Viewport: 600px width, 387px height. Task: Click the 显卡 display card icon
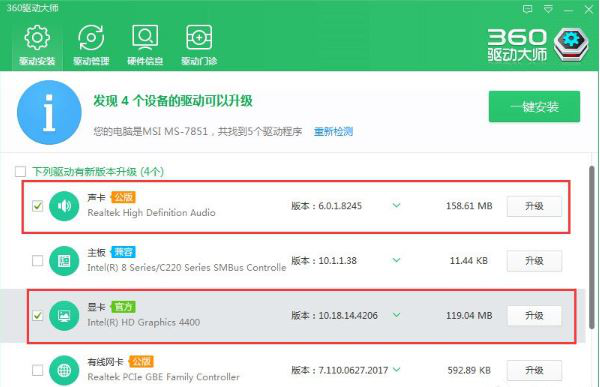pyautogui.click(x=64, y=315)
